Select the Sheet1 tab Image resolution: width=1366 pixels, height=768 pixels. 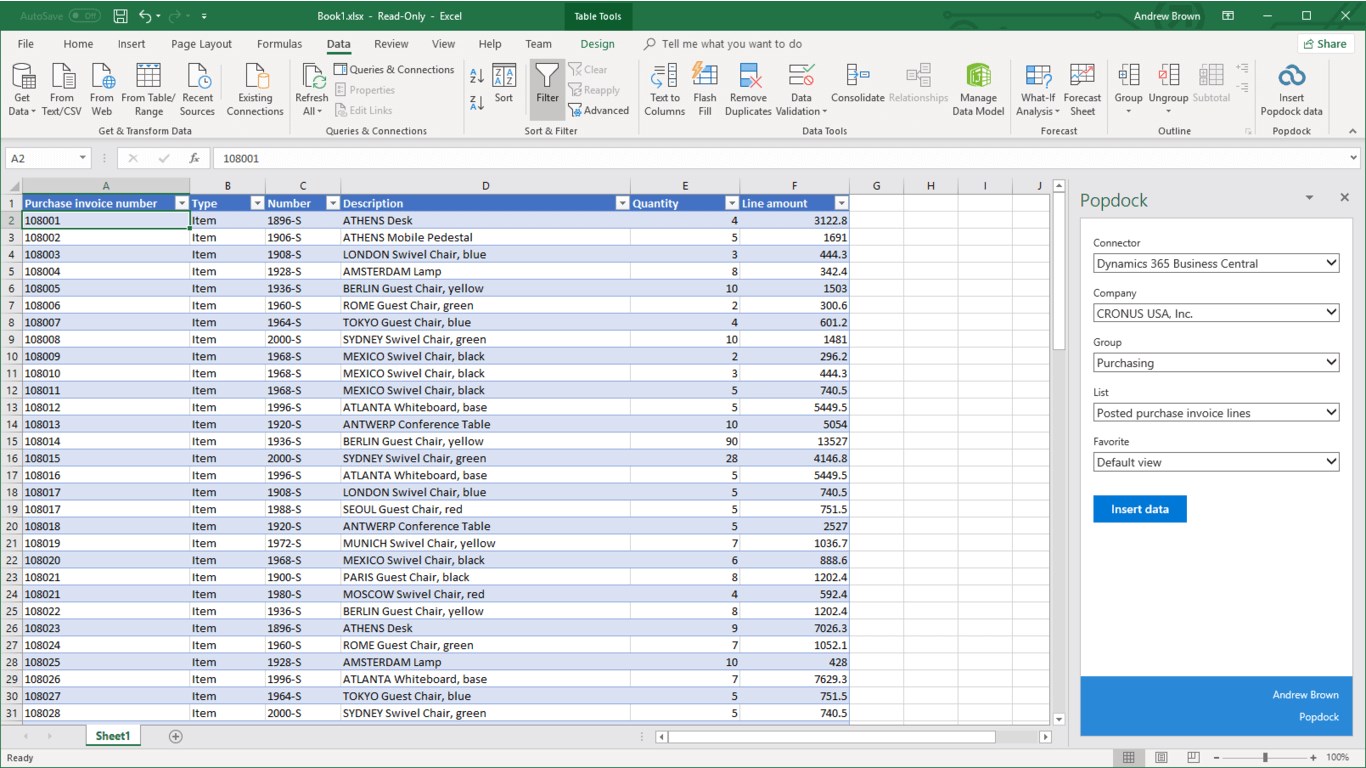[x=112, y=736]
